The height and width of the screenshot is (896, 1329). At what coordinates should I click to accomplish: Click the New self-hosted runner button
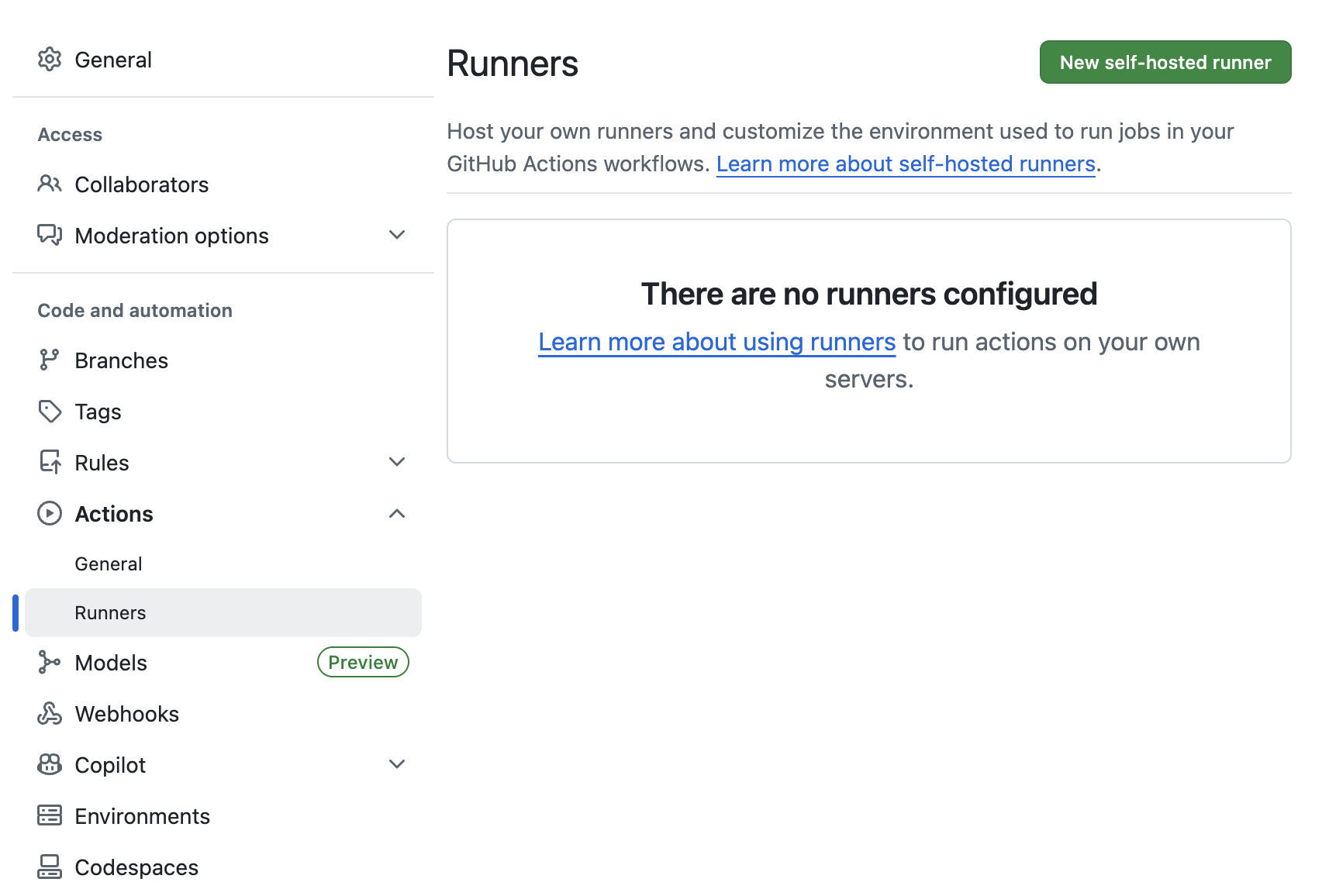[x=1164, y=62]
